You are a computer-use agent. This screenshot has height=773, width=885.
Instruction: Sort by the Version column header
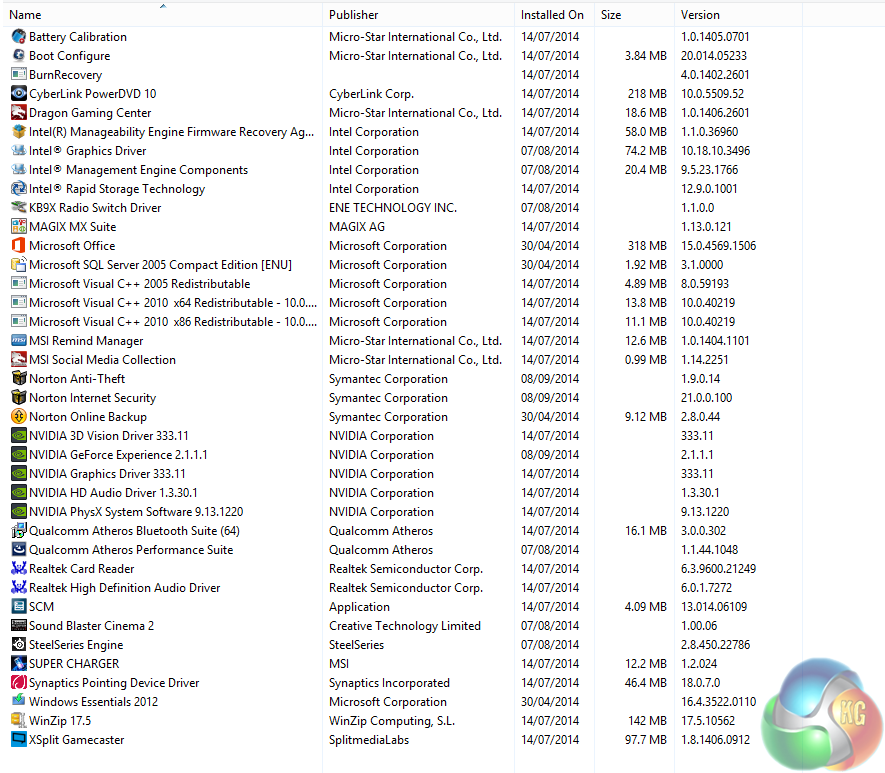click(738, 15)
